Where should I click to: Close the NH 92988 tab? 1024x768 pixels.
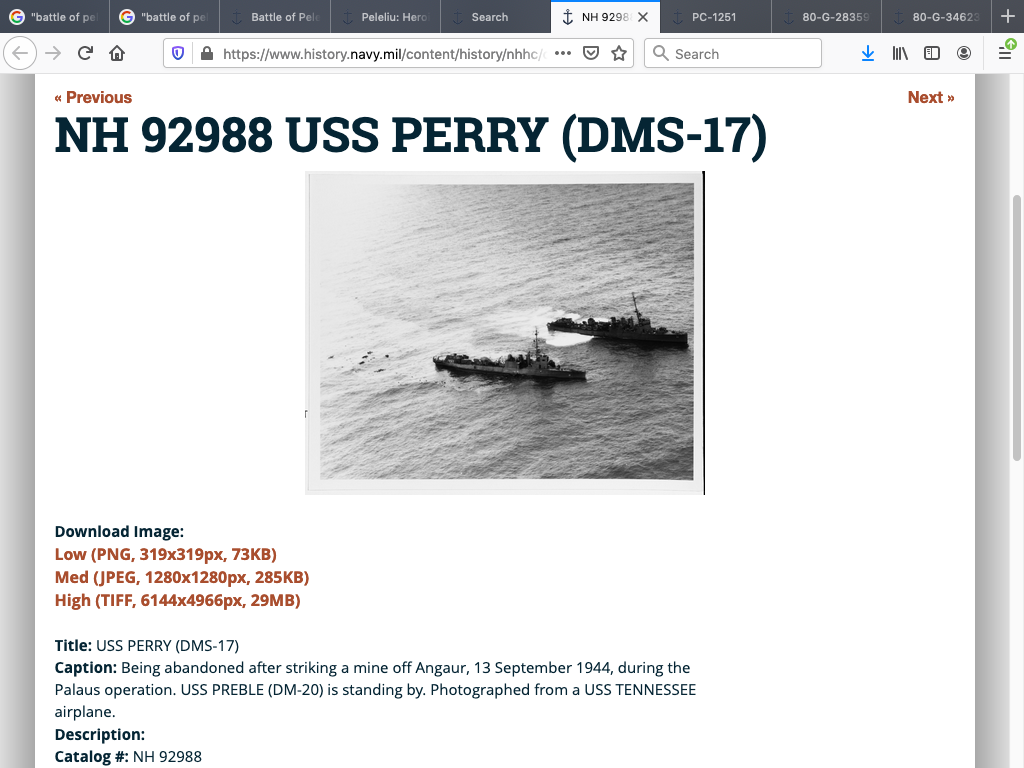point(643,17)
